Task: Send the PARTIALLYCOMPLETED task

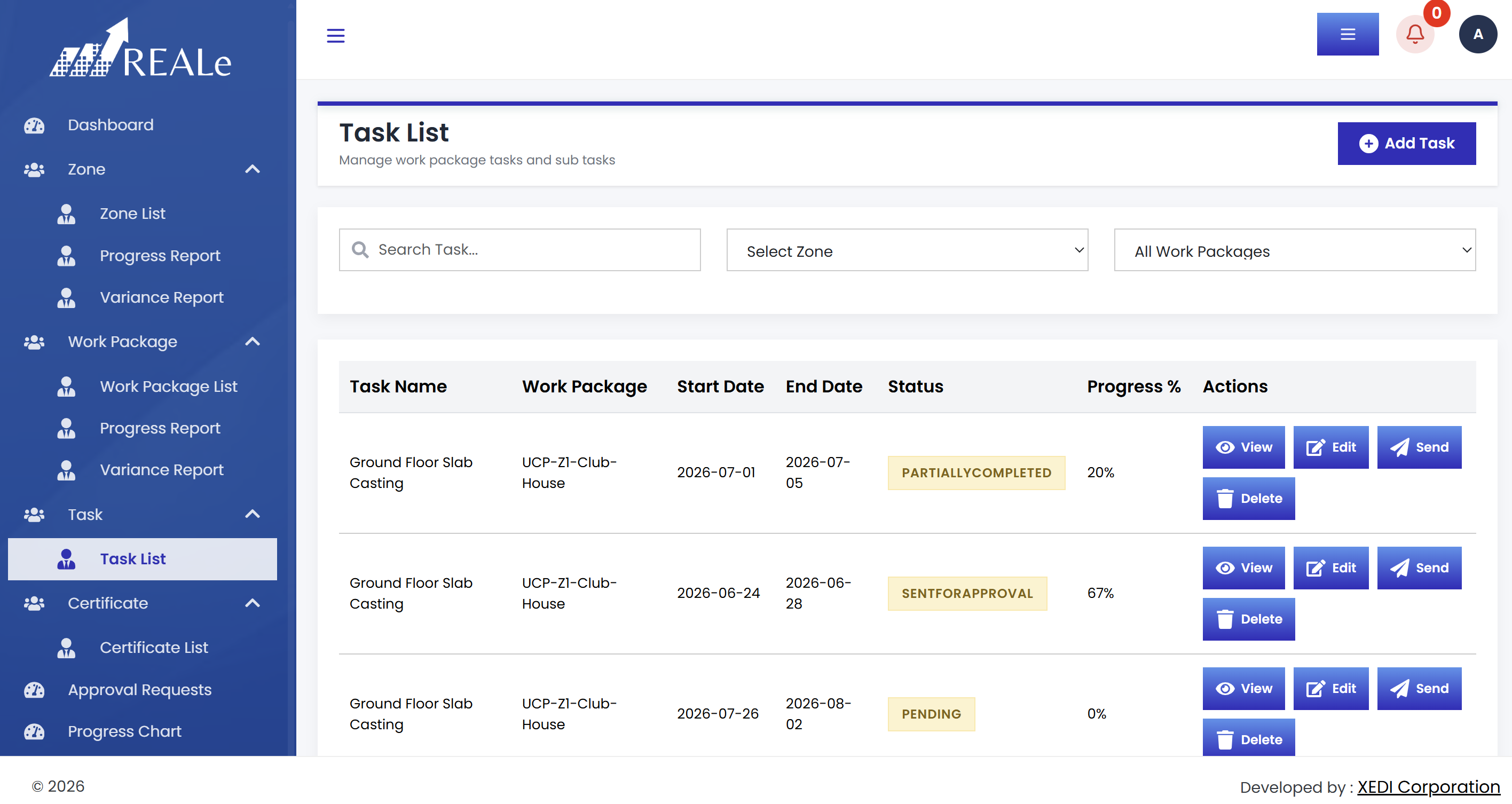Action: [1419, 448]
